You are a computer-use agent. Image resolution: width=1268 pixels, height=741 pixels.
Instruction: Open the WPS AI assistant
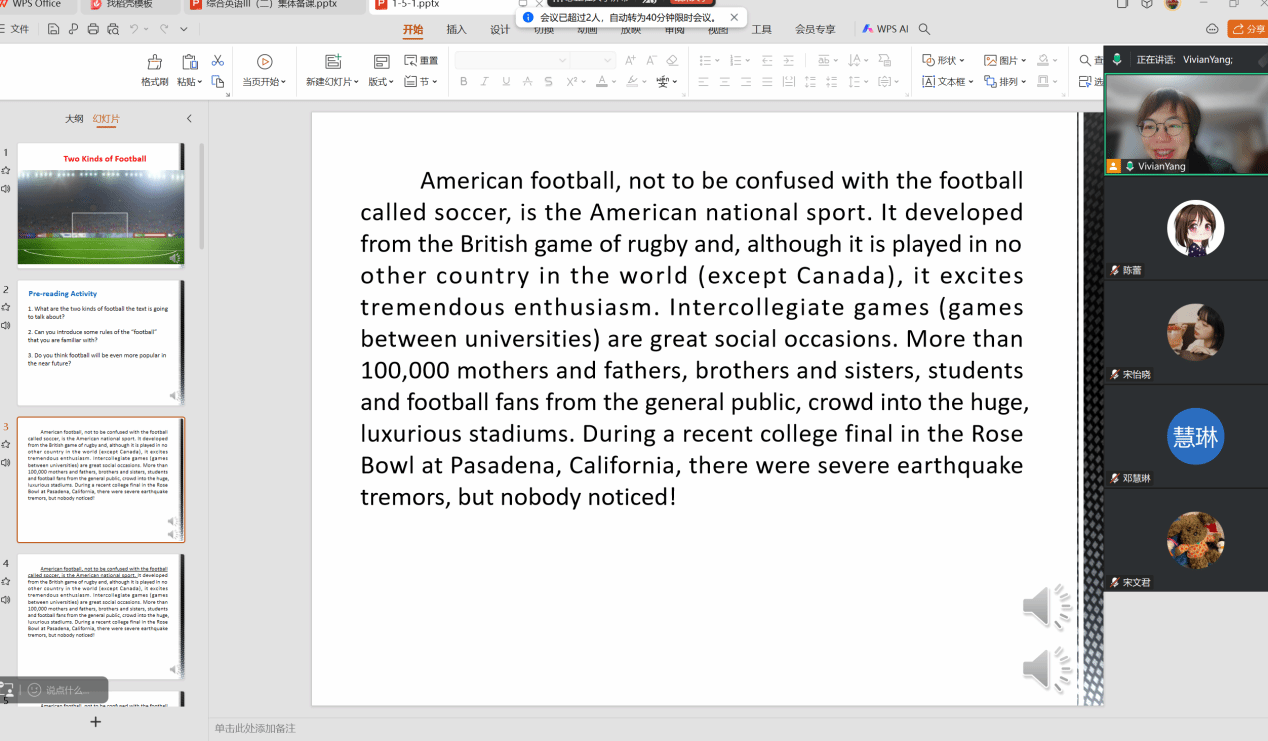click(x=885, y=30)
